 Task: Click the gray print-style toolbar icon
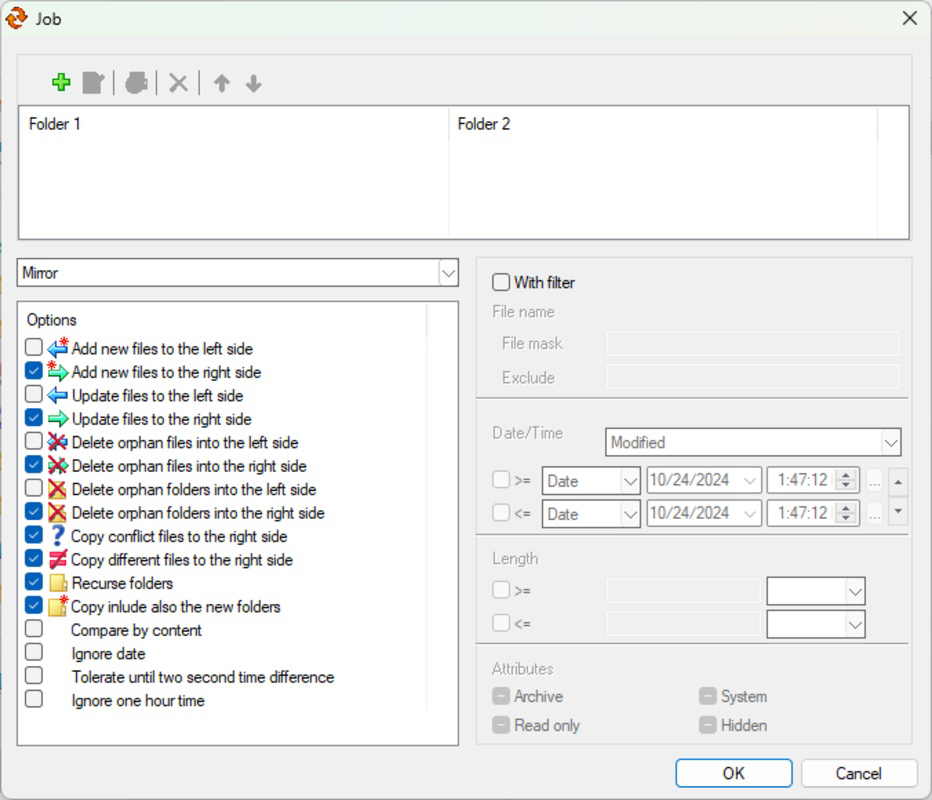136,83
